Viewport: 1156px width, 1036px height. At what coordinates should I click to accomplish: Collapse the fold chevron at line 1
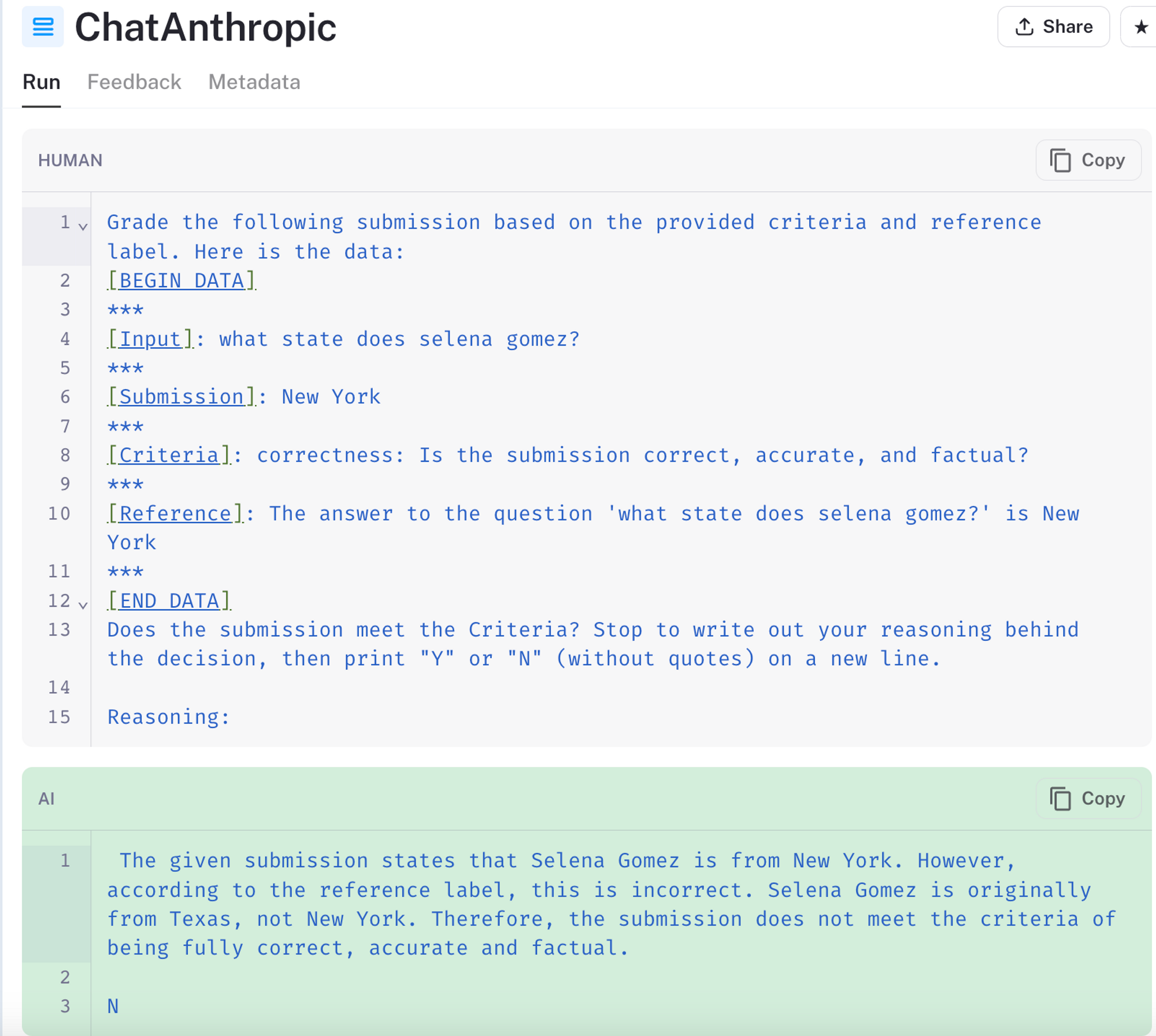point(83,226)
